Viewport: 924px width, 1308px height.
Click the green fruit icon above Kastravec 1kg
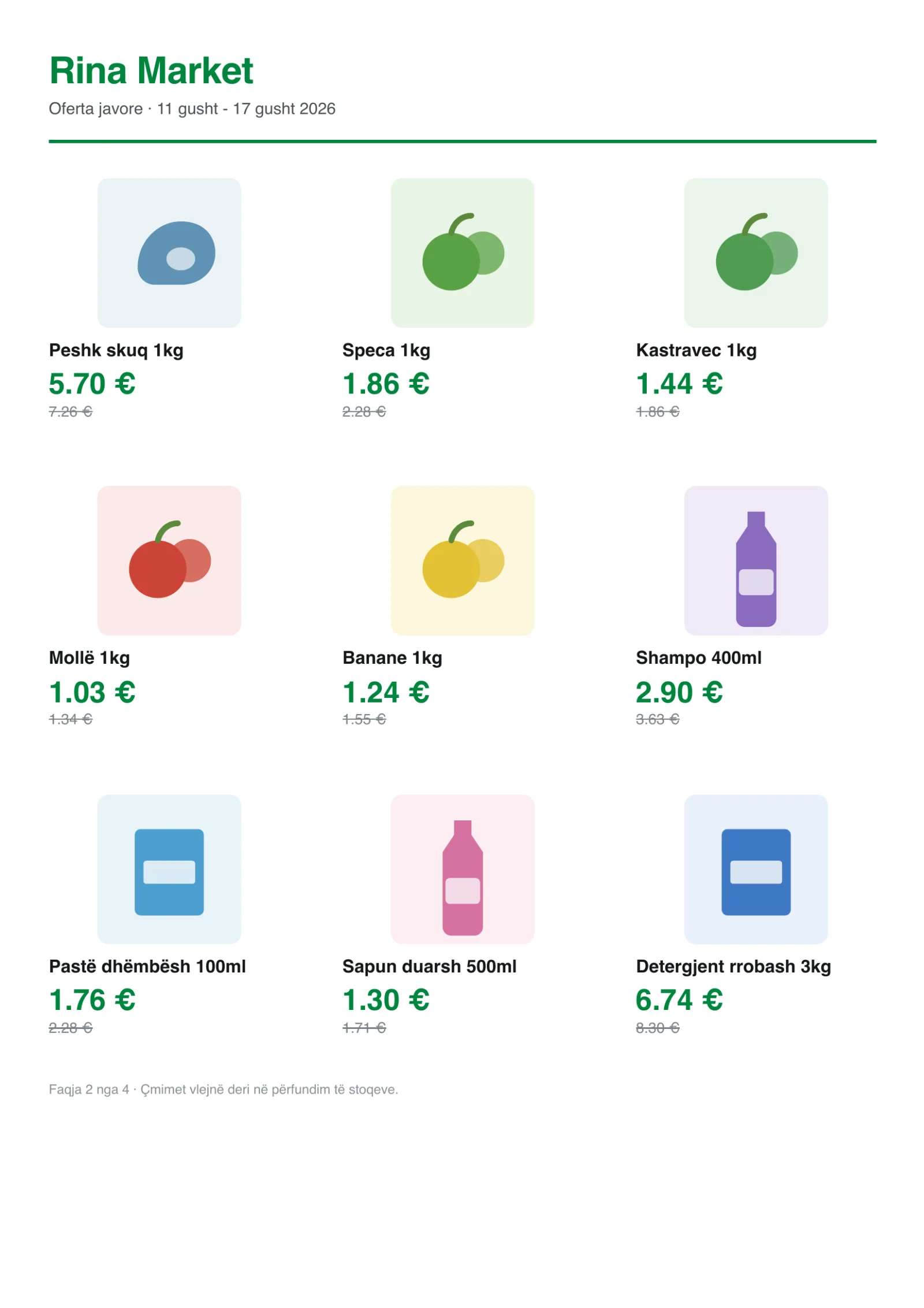coord(757,251)
